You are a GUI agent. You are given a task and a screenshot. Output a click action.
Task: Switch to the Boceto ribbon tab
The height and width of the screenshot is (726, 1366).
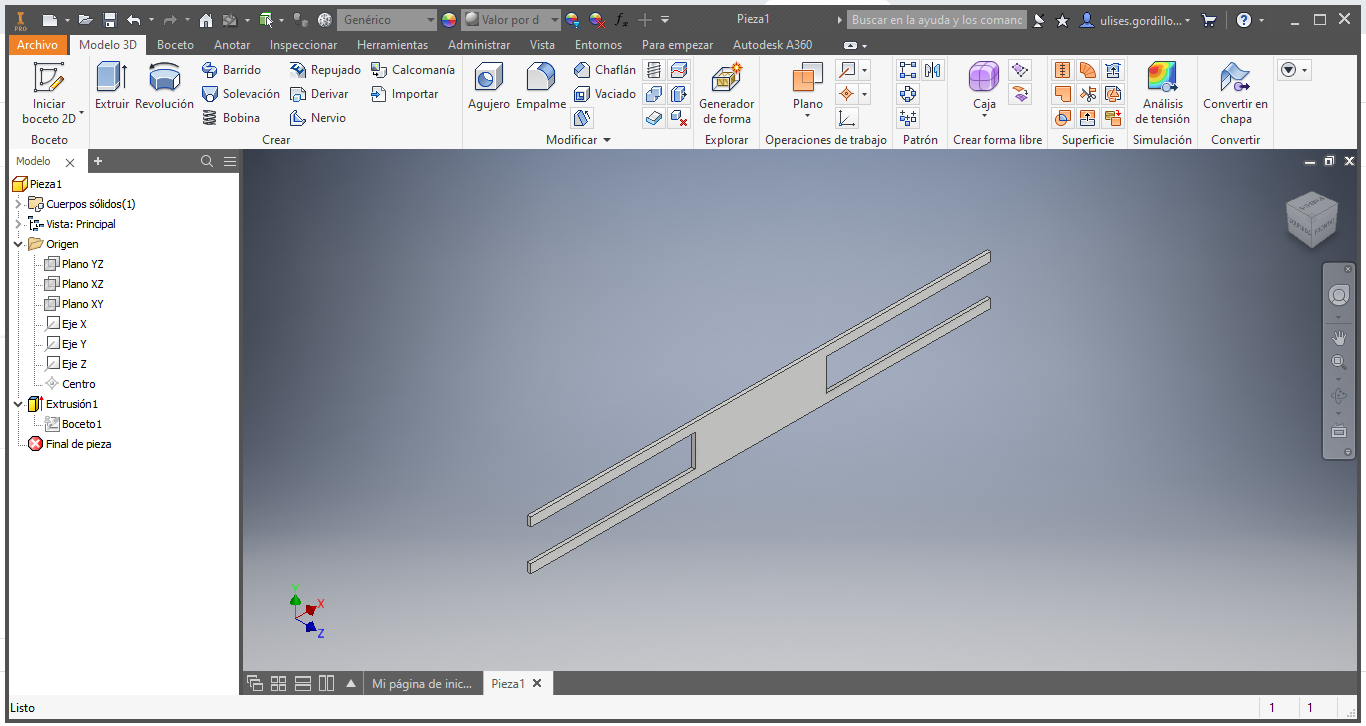[176, 45]
